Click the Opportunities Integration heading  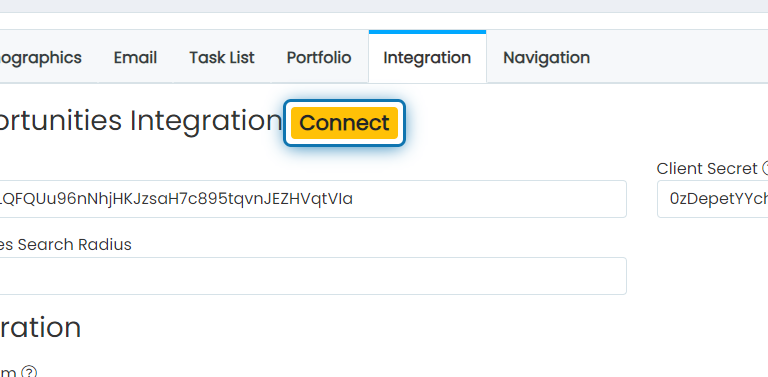pyautogui.click(x=141, y=121)
